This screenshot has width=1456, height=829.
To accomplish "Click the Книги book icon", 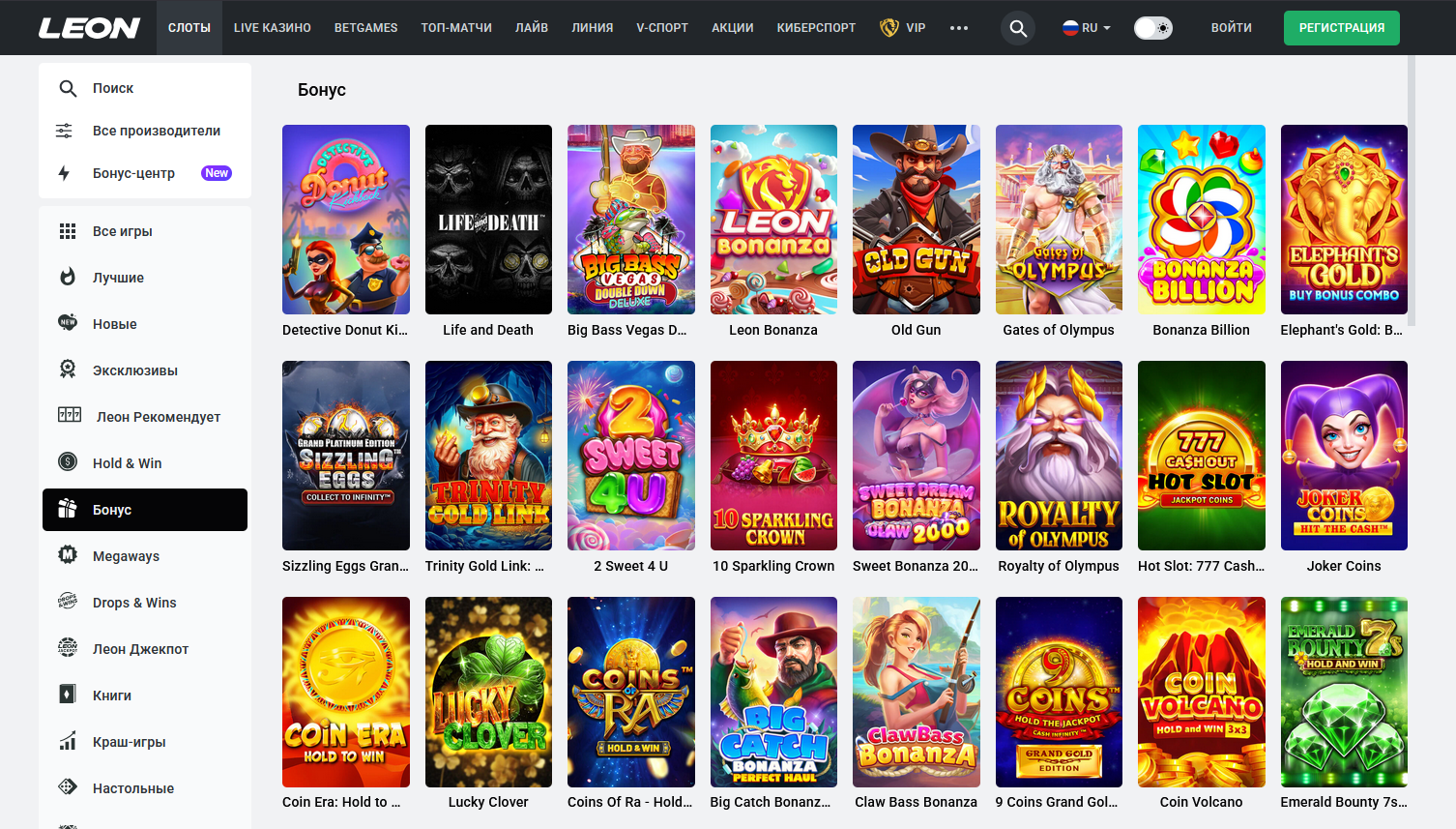I will [68, 695].
